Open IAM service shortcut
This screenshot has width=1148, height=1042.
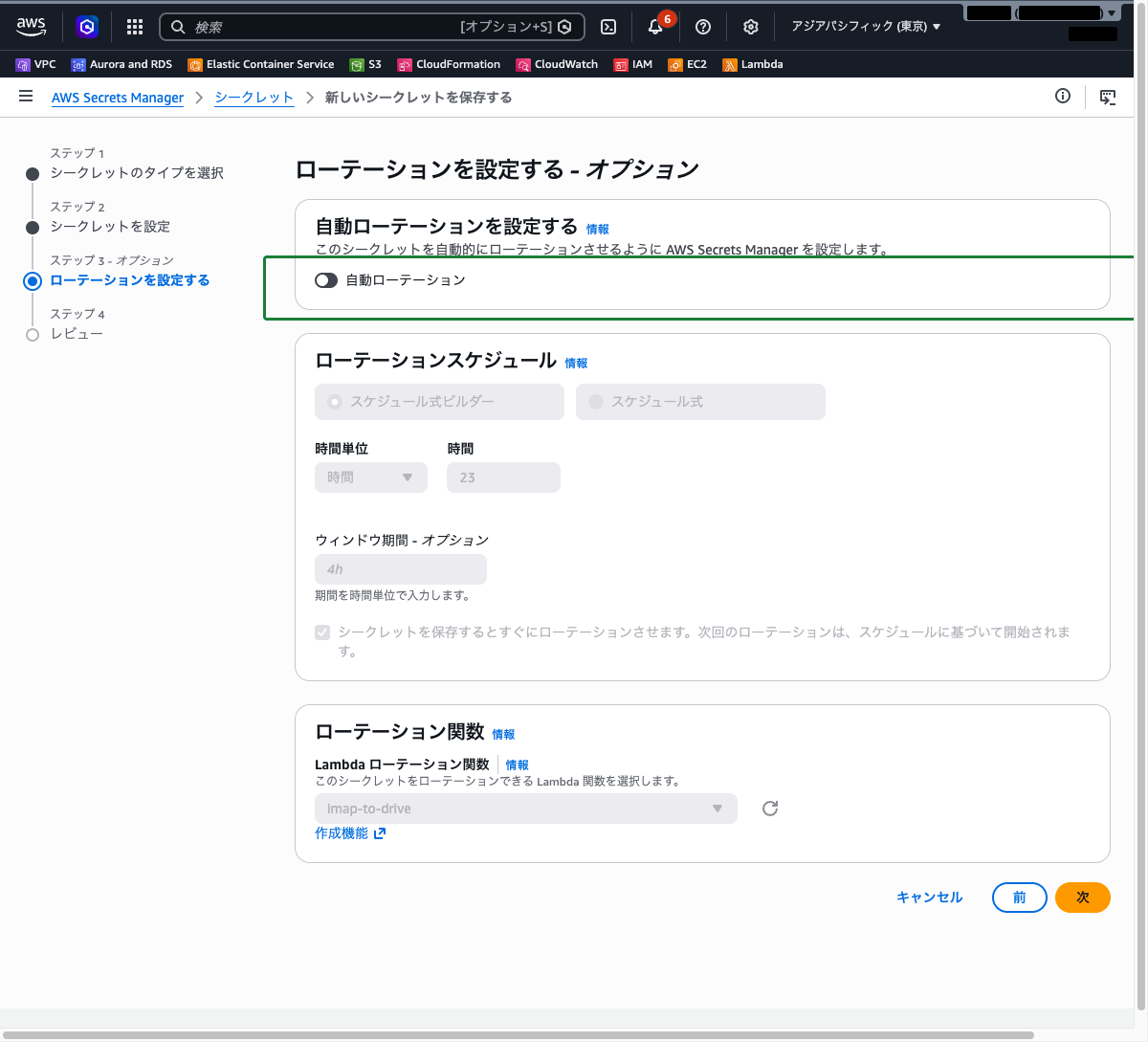tap(633, 64)
